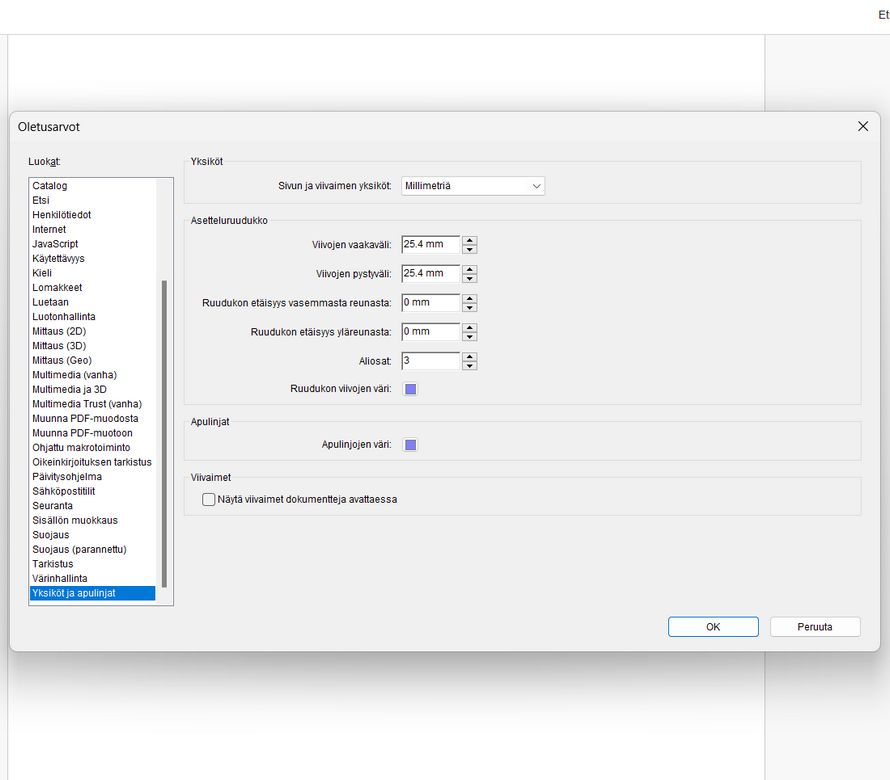Select Värinhallinta category
890x780 pixels.
pyautogui.click(x=93, y=578)
